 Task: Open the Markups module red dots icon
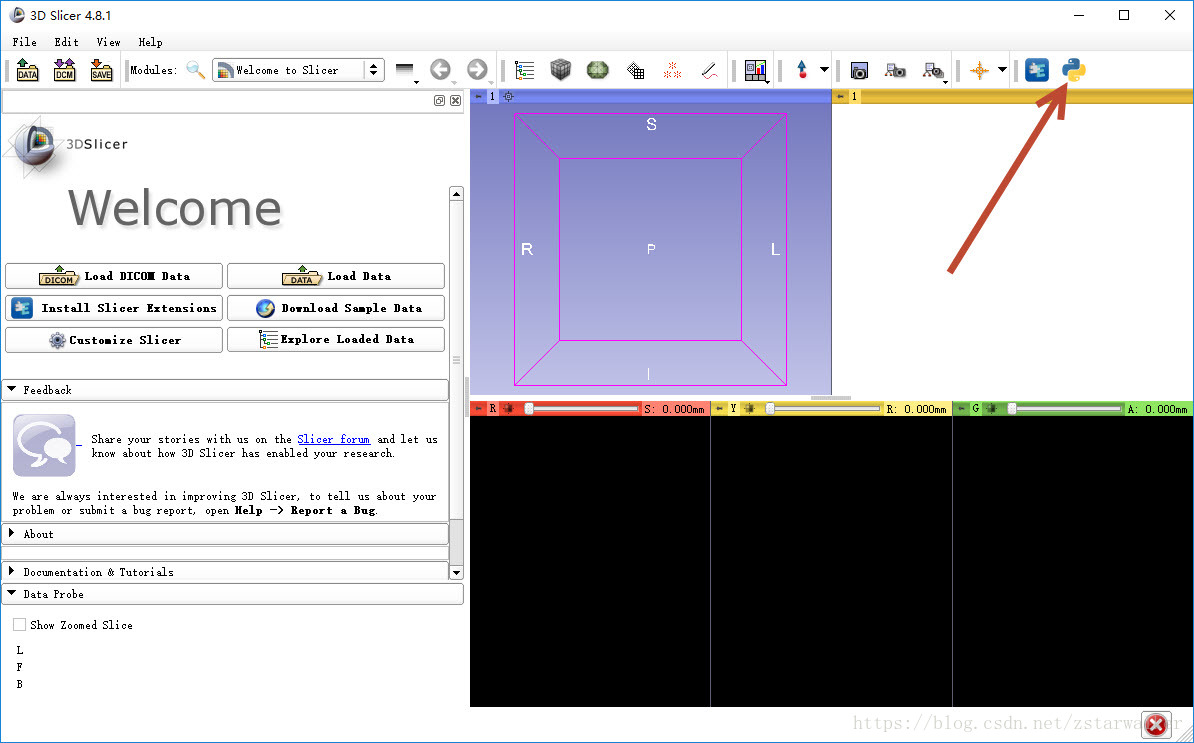point(672,70)
